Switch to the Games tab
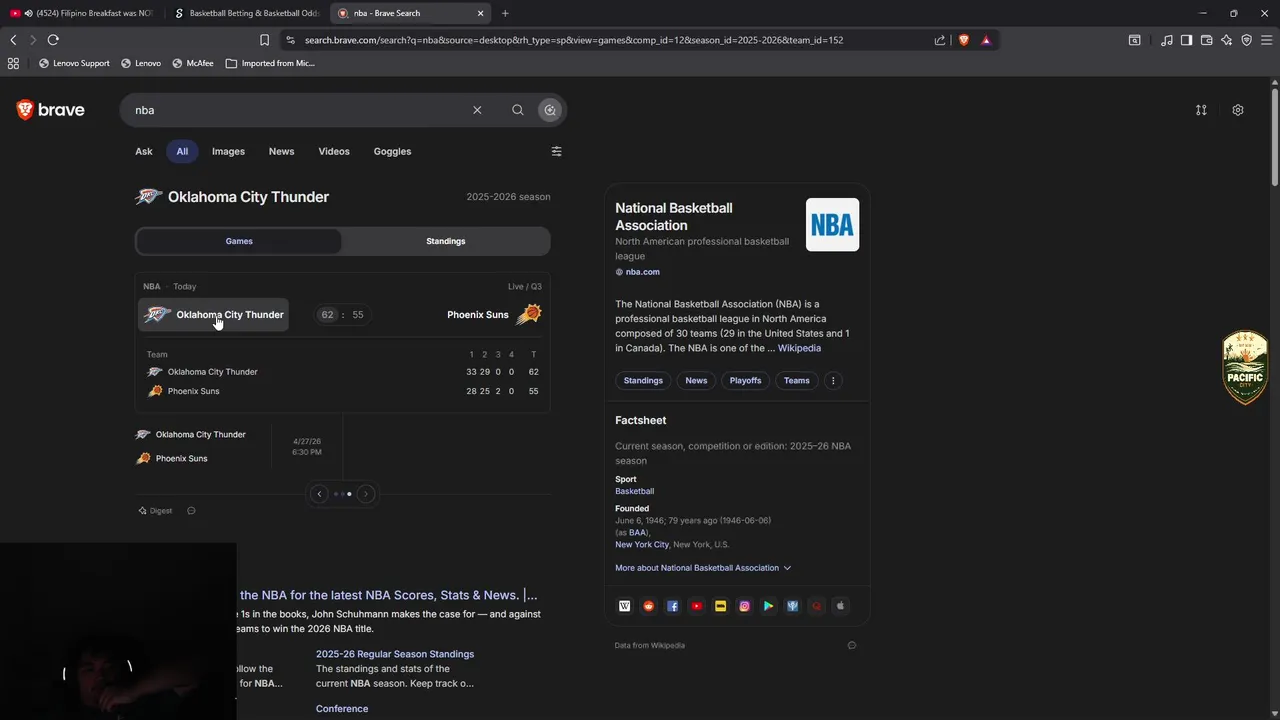This screenshot has width=1280, height=720. pyautogui.click(x=239, y=241)
